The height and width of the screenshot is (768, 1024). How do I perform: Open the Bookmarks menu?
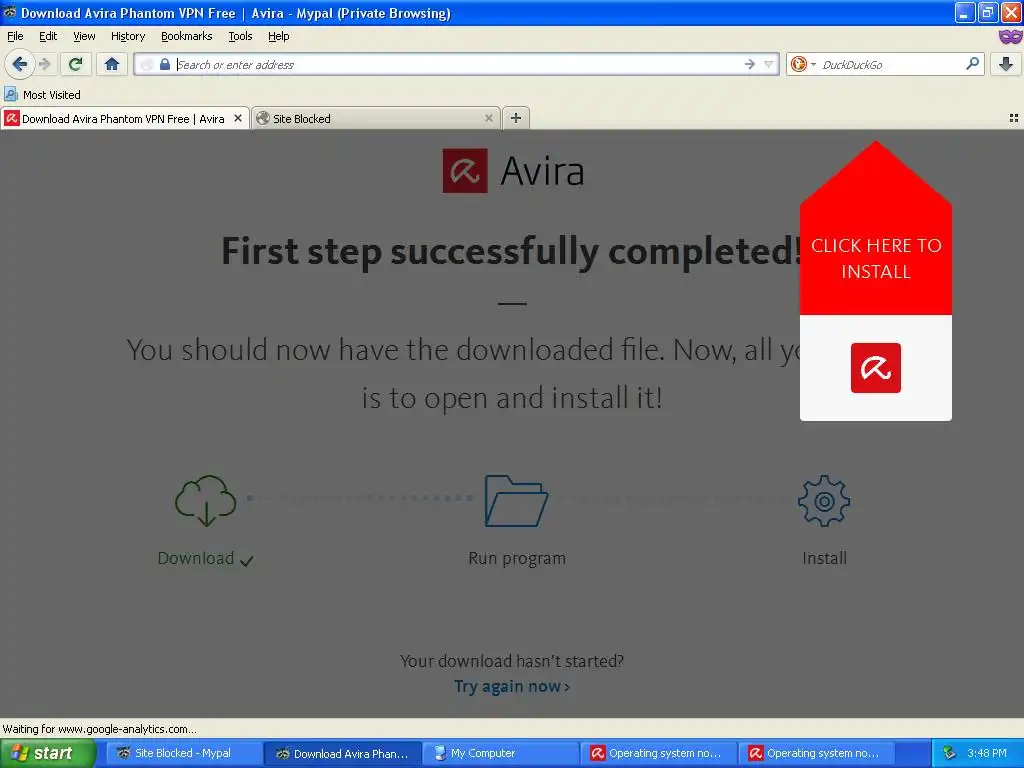[x=187, y=37]
